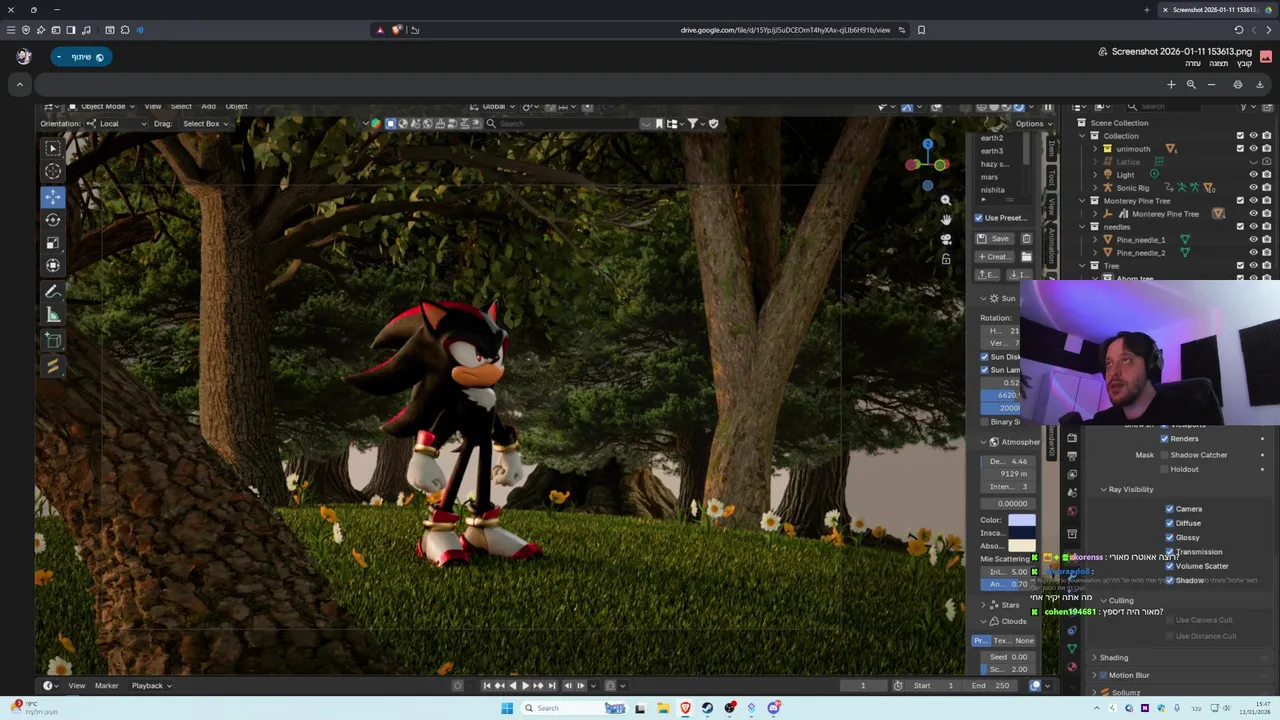
Task: Open the Object menu in viewport header
Action: click(x=236, y=106)
